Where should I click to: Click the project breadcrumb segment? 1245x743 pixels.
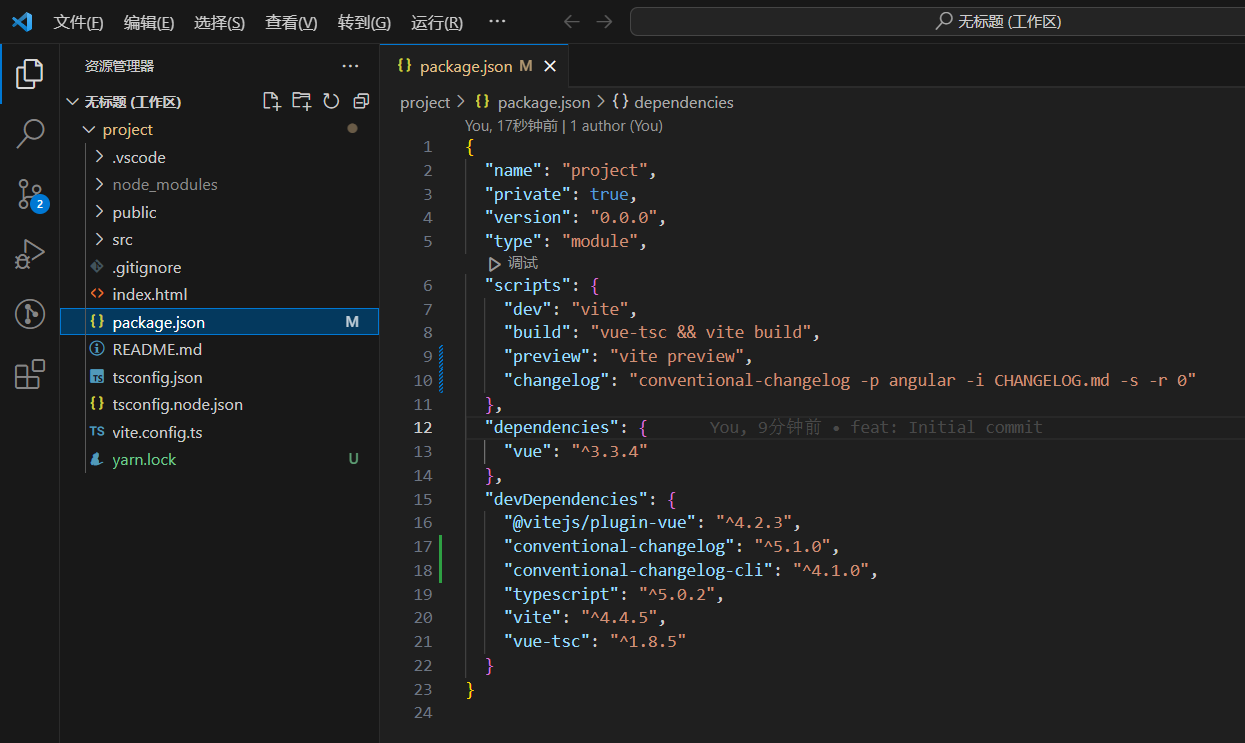tap(425, 102)
